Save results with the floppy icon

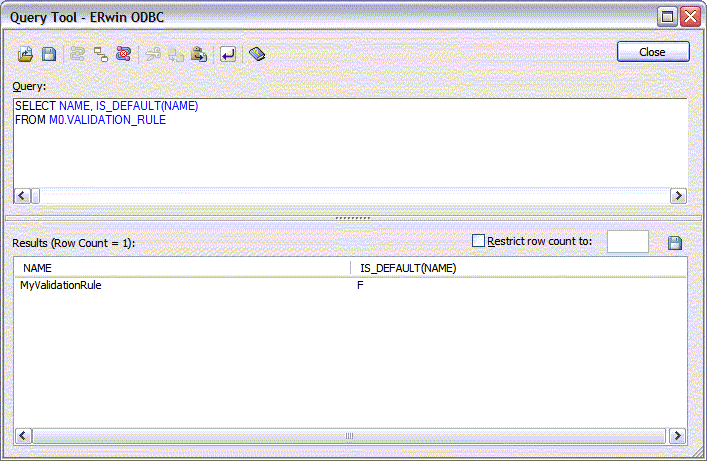tap(675, 243)
